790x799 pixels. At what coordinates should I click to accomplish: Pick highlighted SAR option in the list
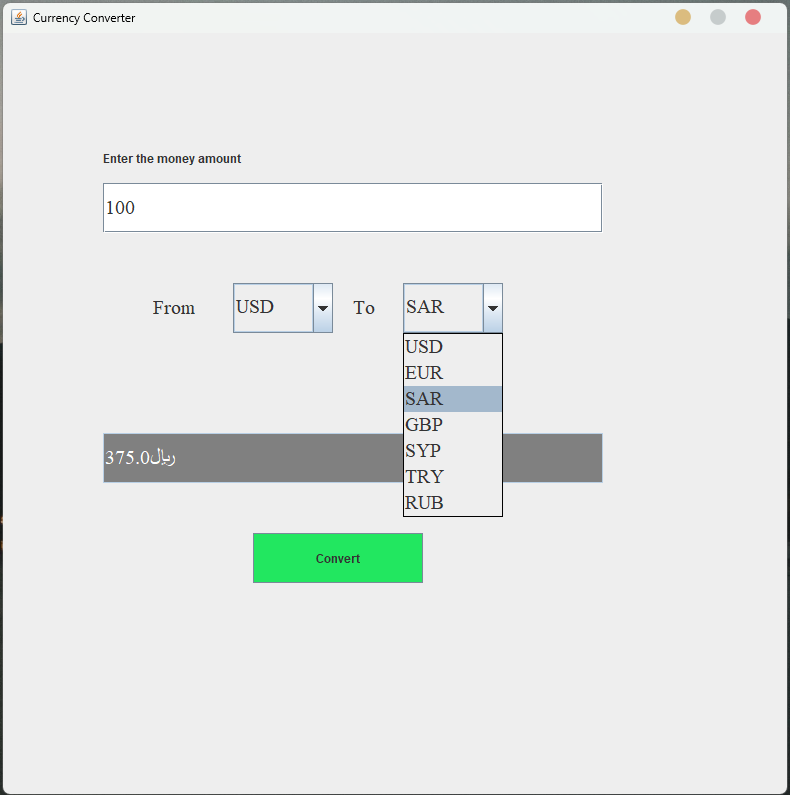pos(452,399)
